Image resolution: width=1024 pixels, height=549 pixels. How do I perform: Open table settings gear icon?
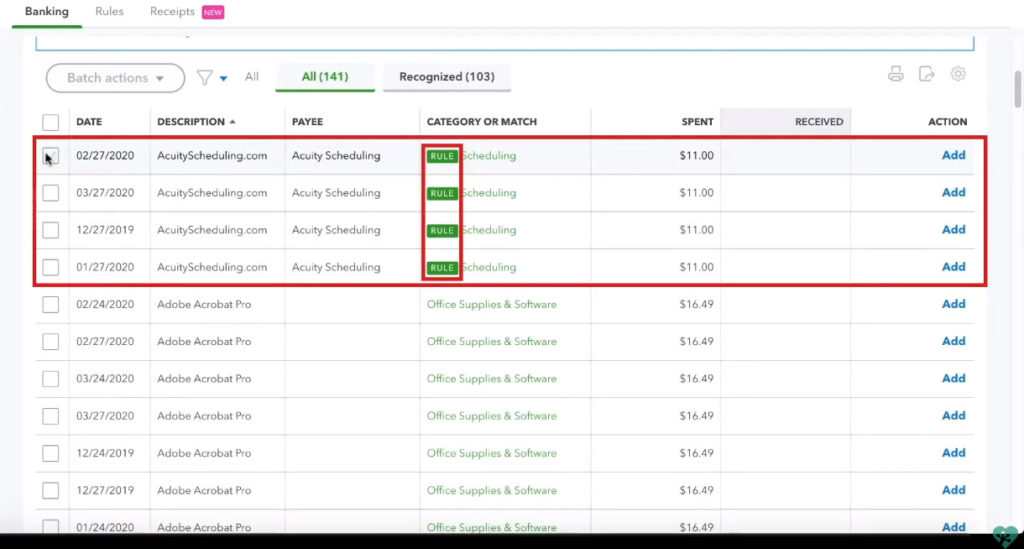click(958, 74)
